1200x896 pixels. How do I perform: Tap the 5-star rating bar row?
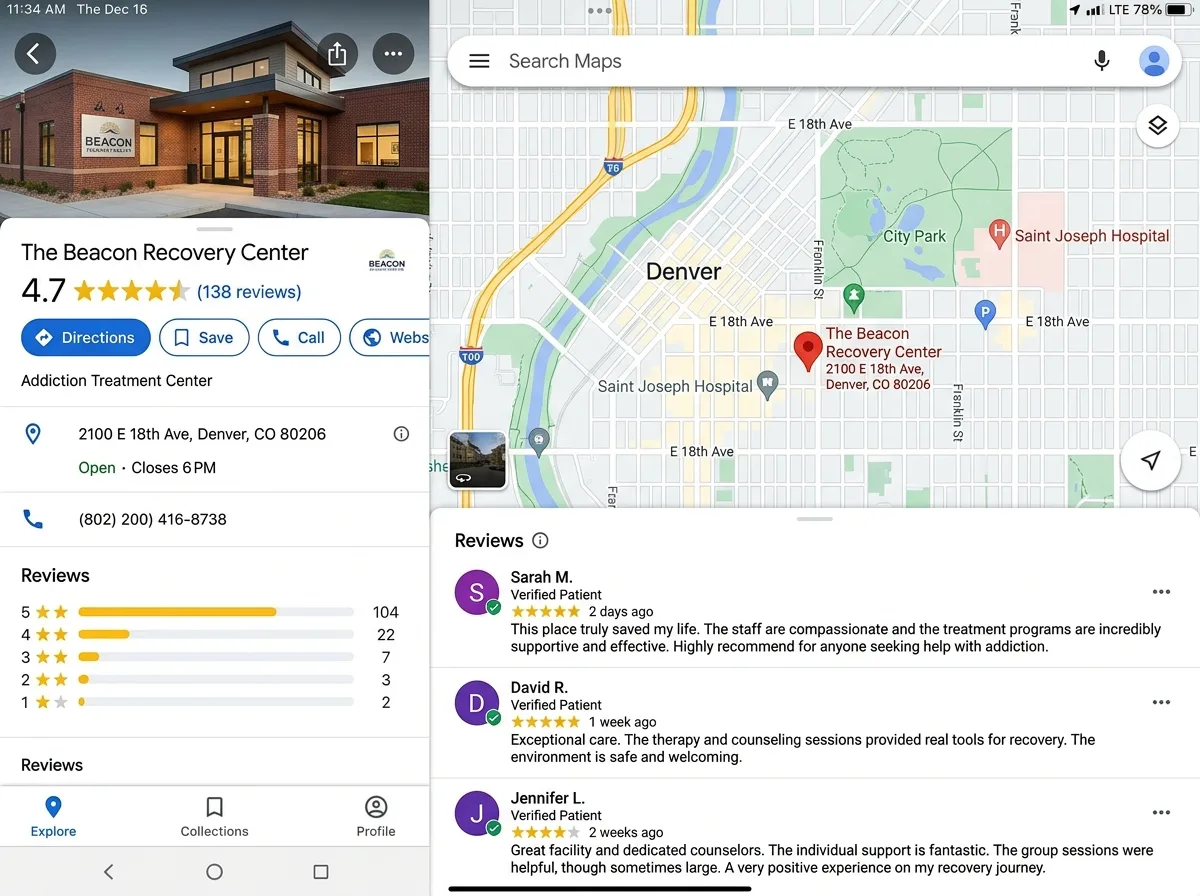click(210, 612)
